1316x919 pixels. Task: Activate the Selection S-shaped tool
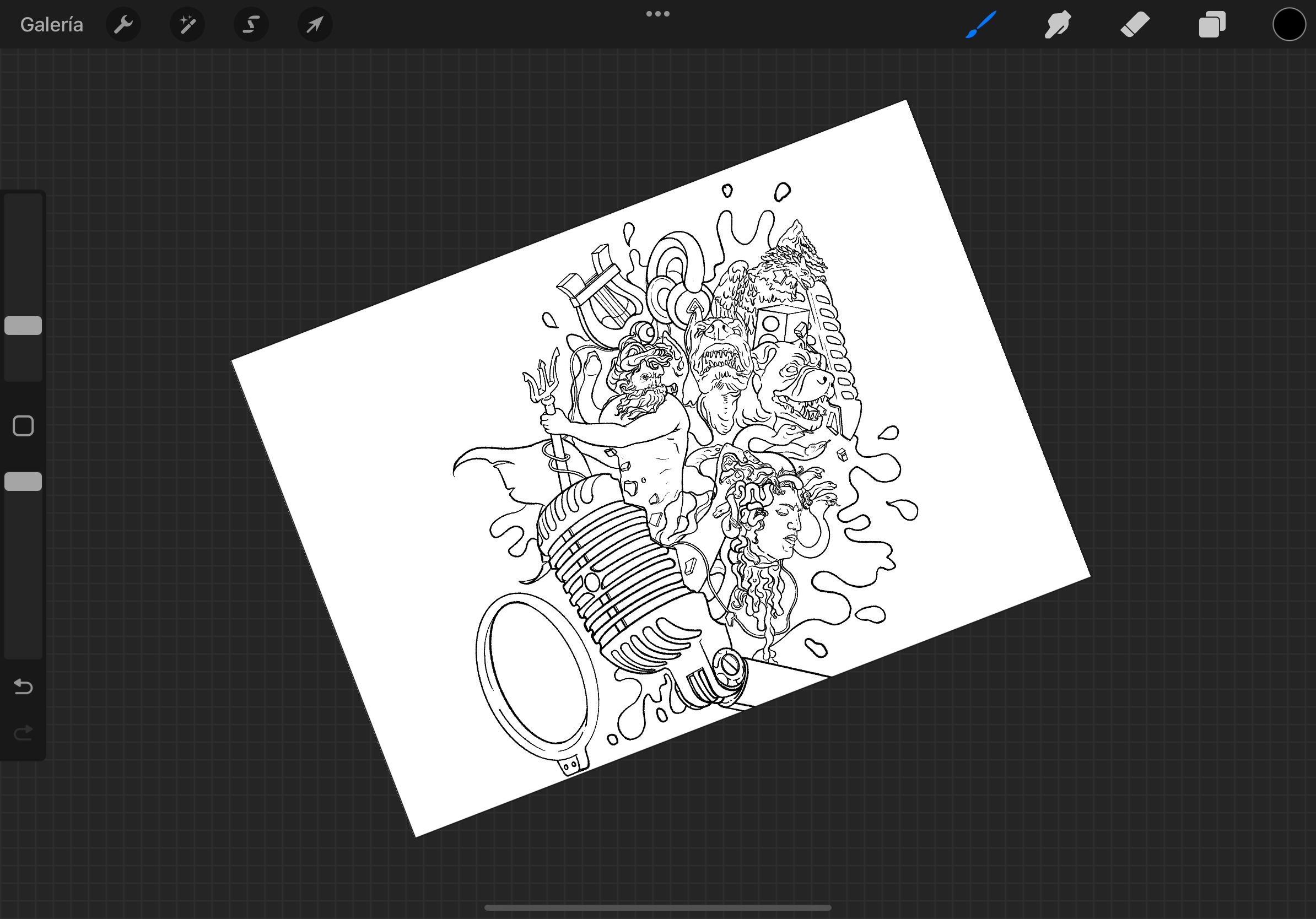tap(251, 25)
